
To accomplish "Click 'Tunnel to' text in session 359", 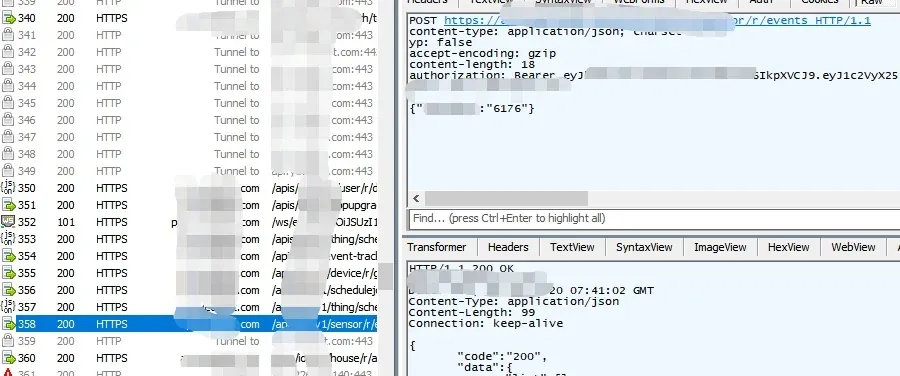I will tap(236, 341).
